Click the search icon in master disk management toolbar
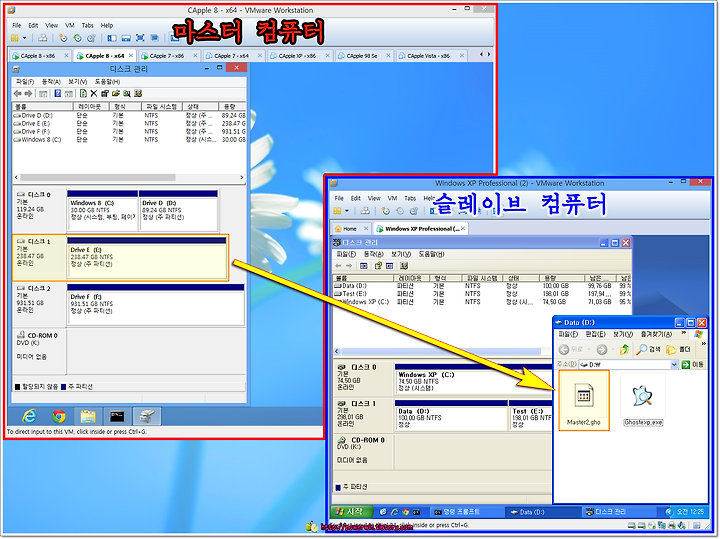Viewport: 720px width, 539px height. pos(127,94)
